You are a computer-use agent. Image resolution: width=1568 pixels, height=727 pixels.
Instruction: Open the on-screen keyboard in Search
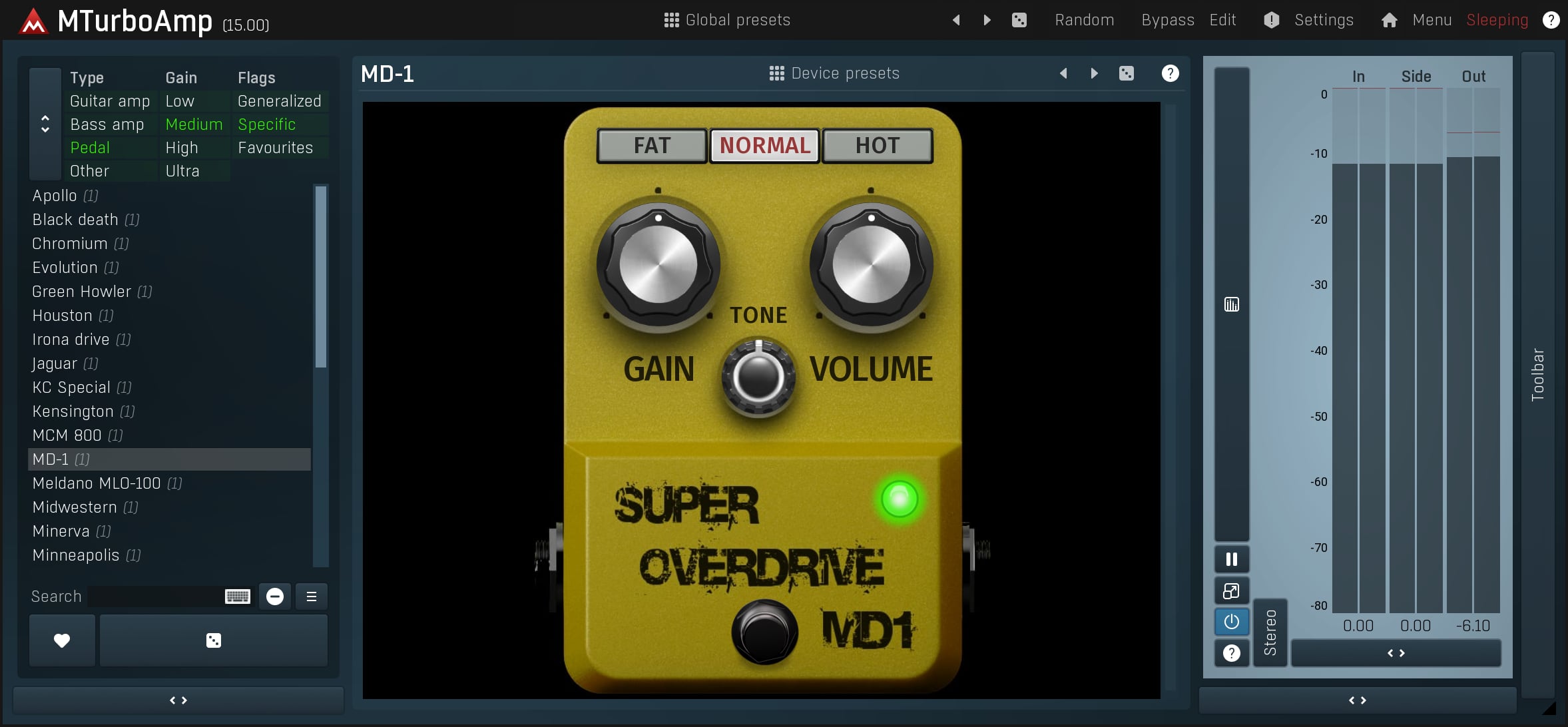coord(237,597)
